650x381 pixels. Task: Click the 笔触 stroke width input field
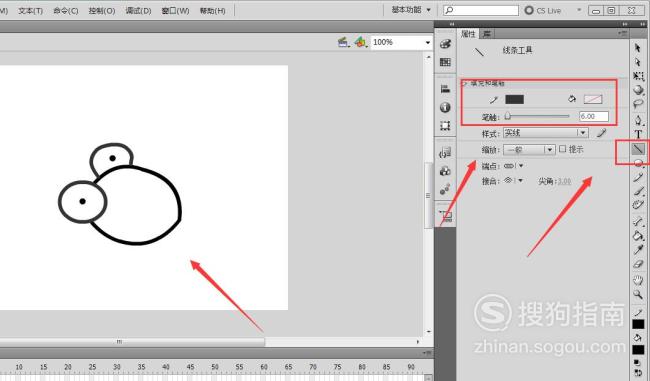click(594, 116)
